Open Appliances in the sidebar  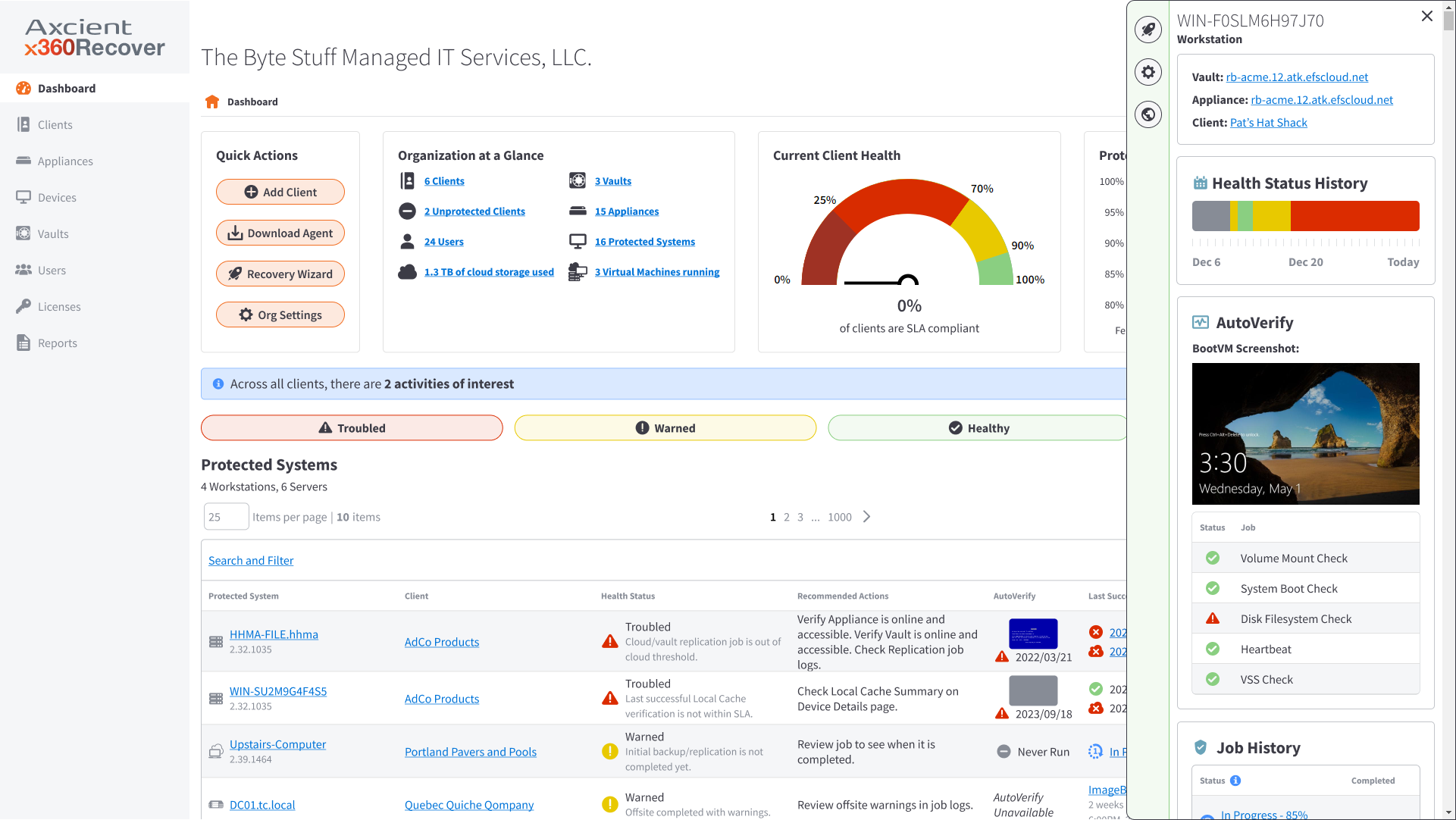click(65, 161)
